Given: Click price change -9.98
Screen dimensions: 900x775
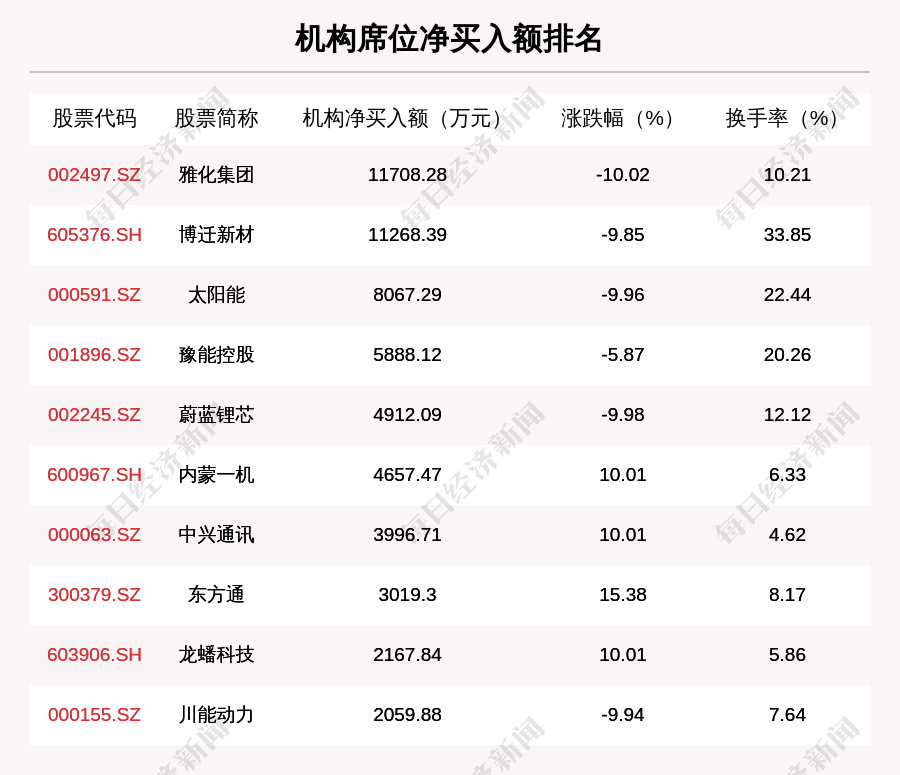Looking at the screenshot, I should [623, 414].
